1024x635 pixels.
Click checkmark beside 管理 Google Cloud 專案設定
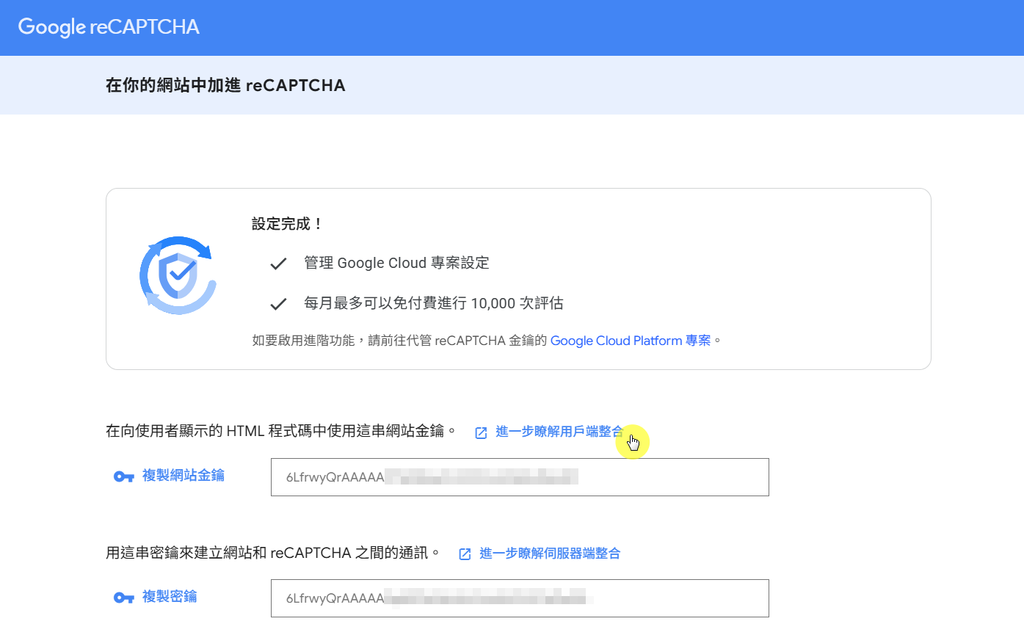278,263
